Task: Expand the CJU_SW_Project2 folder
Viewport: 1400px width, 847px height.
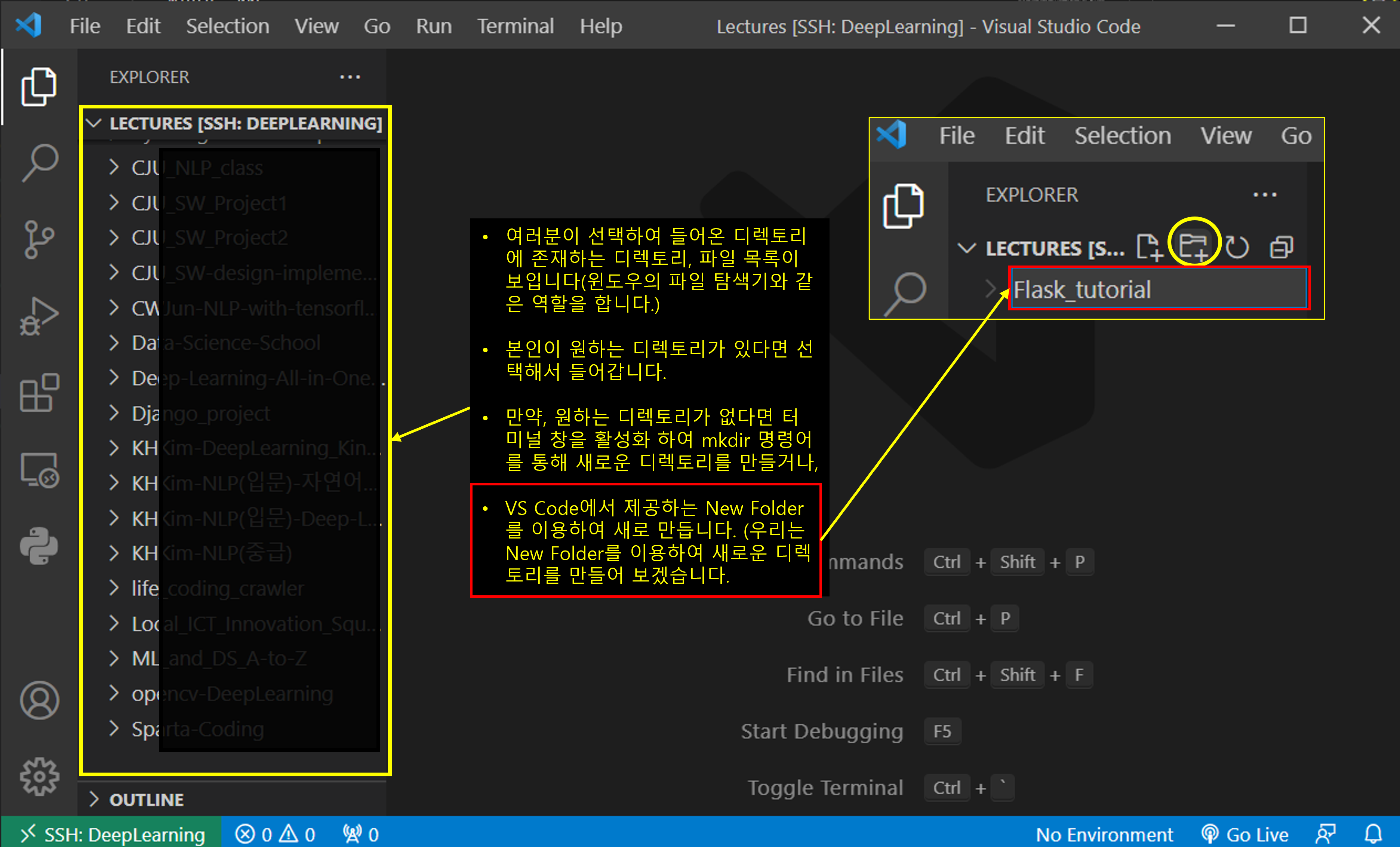Action: pyautogui.click(x=114, y=237)
